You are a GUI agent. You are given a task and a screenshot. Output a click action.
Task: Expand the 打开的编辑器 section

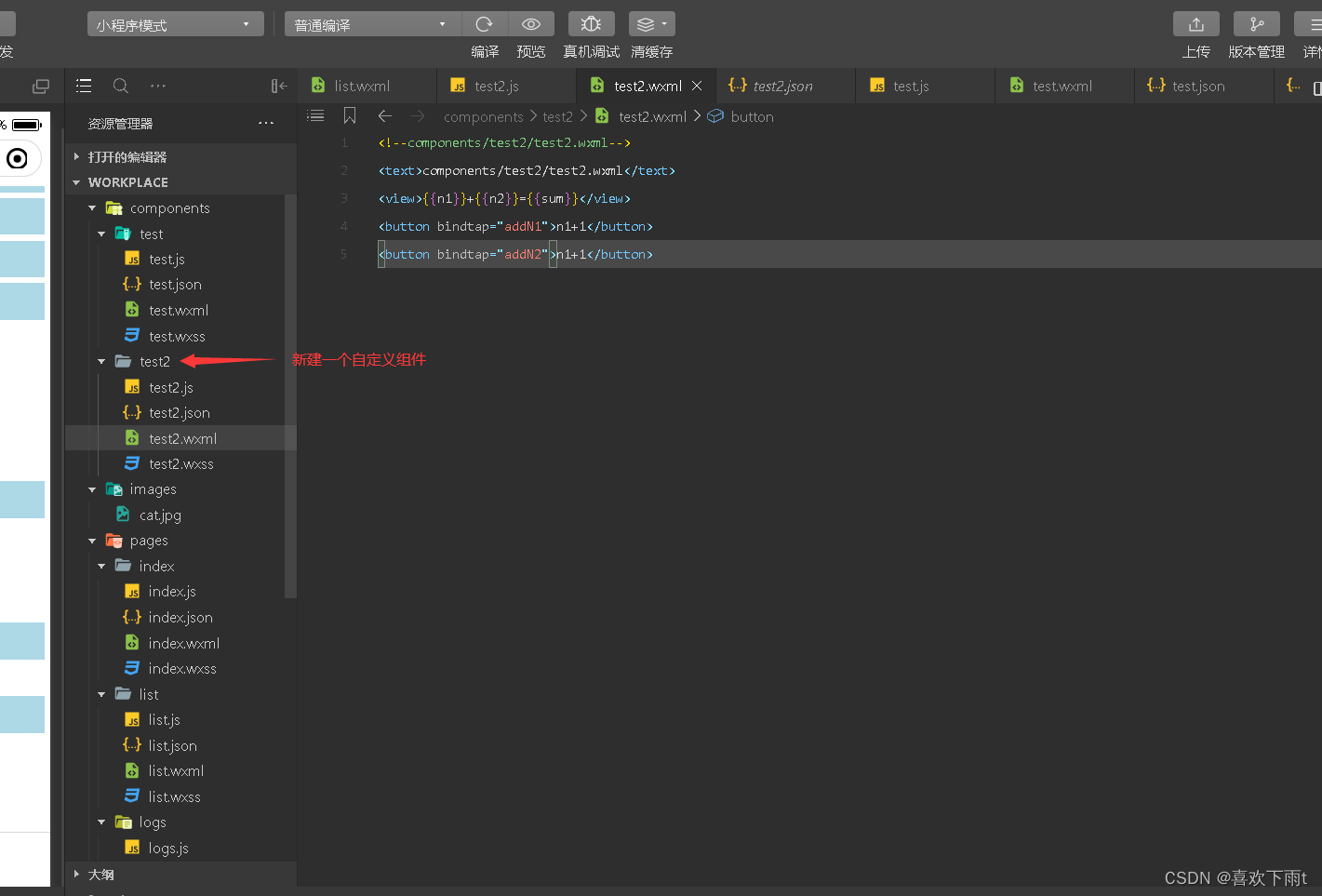coord(181,156)
